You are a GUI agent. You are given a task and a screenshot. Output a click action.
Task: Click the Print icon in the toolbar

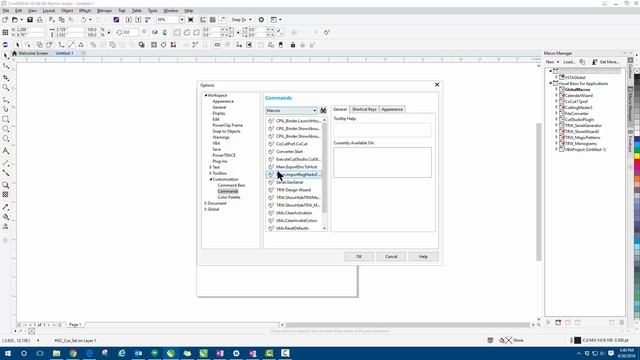tap(40, 20)
